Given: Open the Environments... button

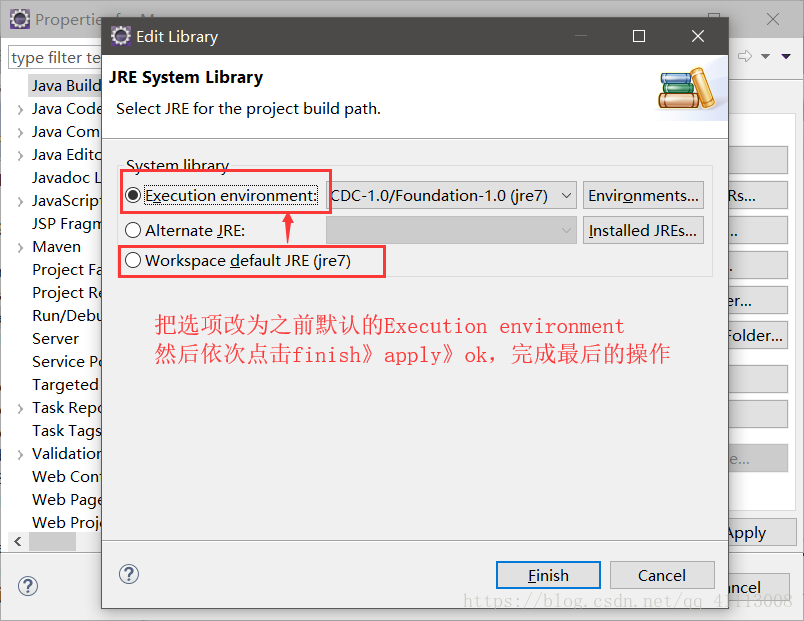Looking at the screenshot, I should [x=643, y=195].
